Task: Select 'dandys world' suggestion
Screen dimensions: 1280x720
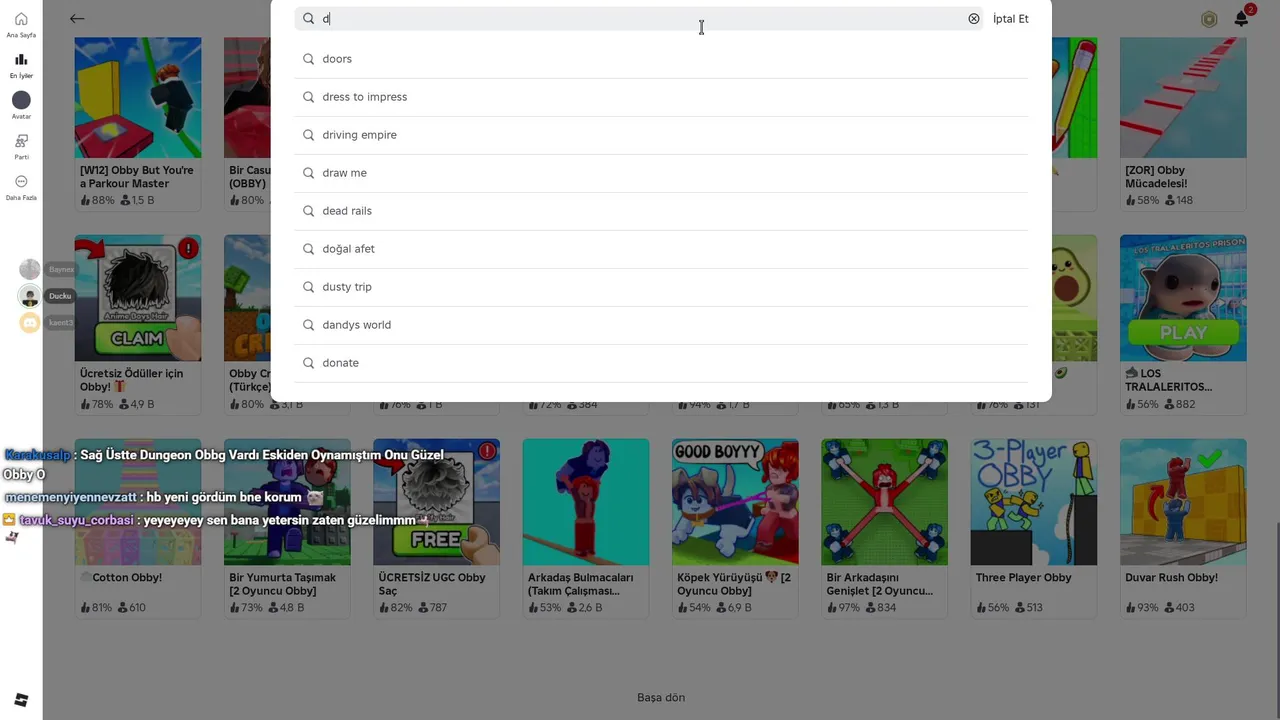Action: tap(661, 325)
